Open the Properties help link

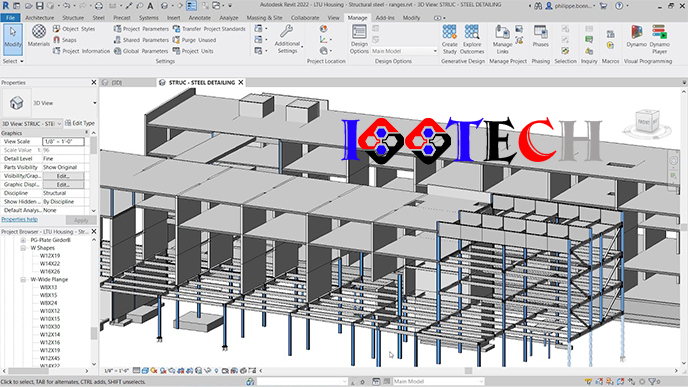click(x=19, y=219)
